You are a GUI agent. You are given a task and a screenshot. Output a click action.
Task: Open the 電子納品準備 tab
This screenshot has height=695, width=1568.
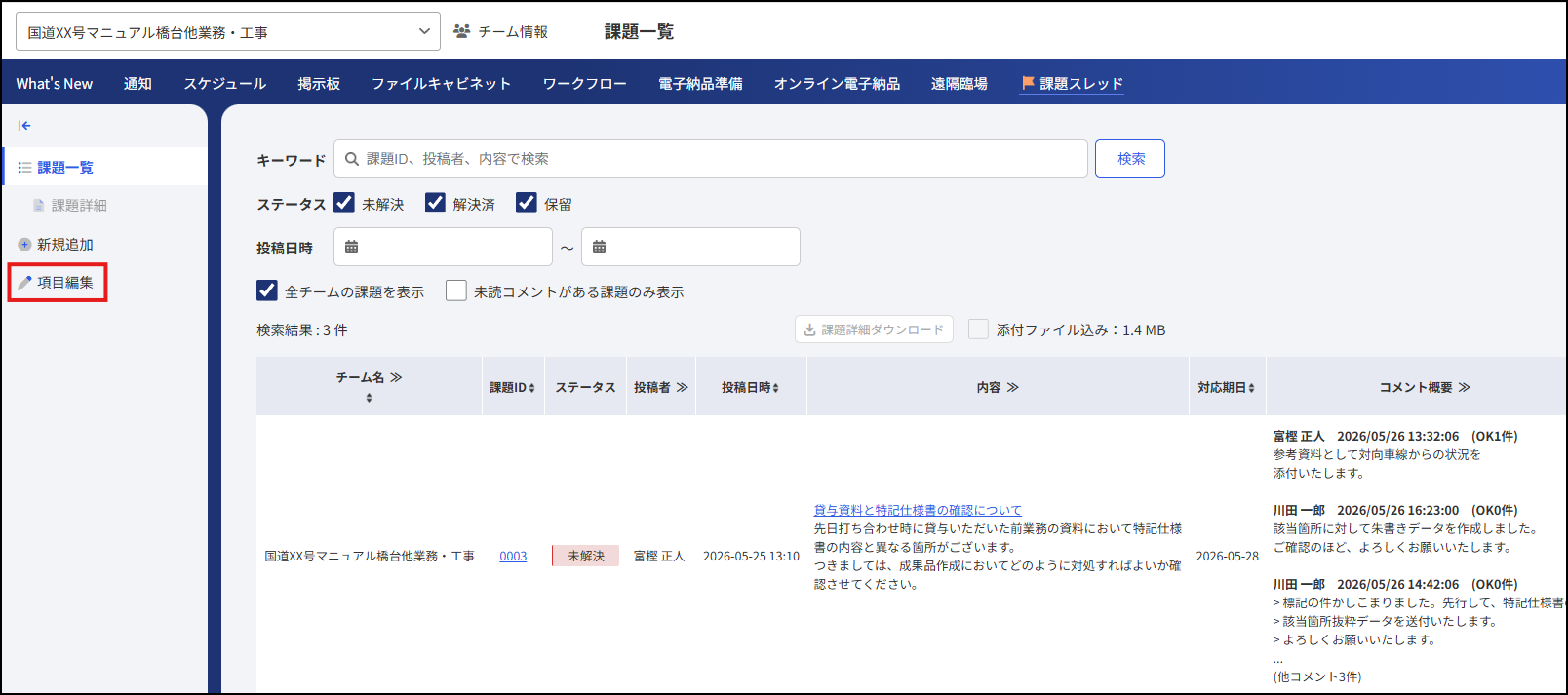700,84
